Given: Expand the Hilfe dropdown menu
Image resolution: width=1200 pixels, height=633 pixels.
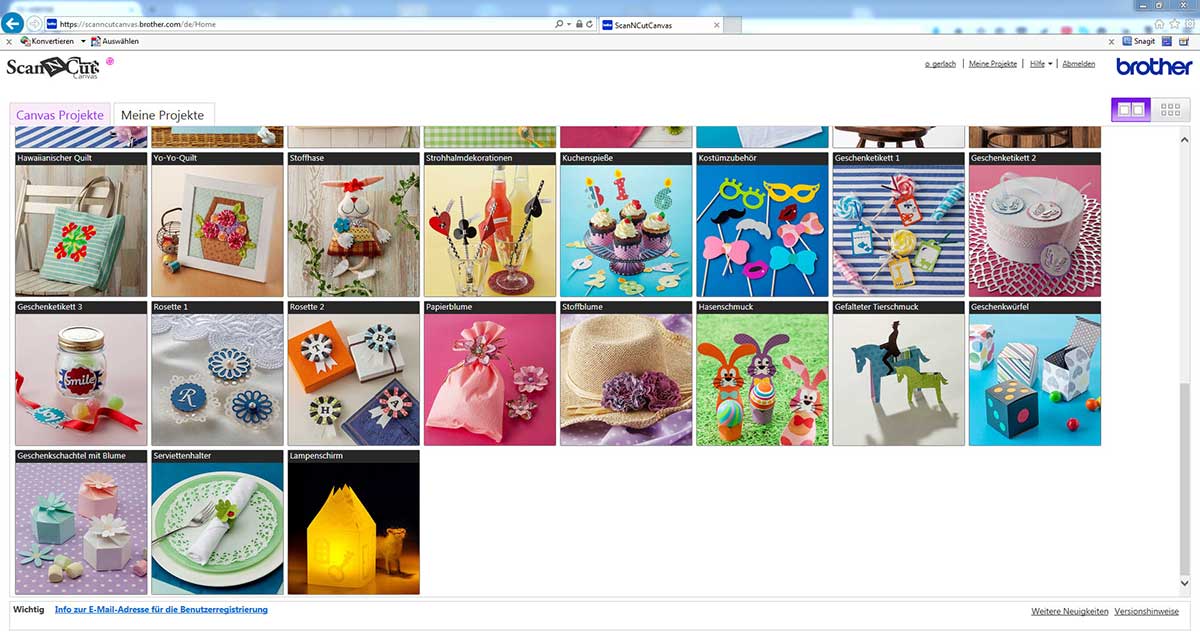Looking at the screenshot, I should (1041, 64).
